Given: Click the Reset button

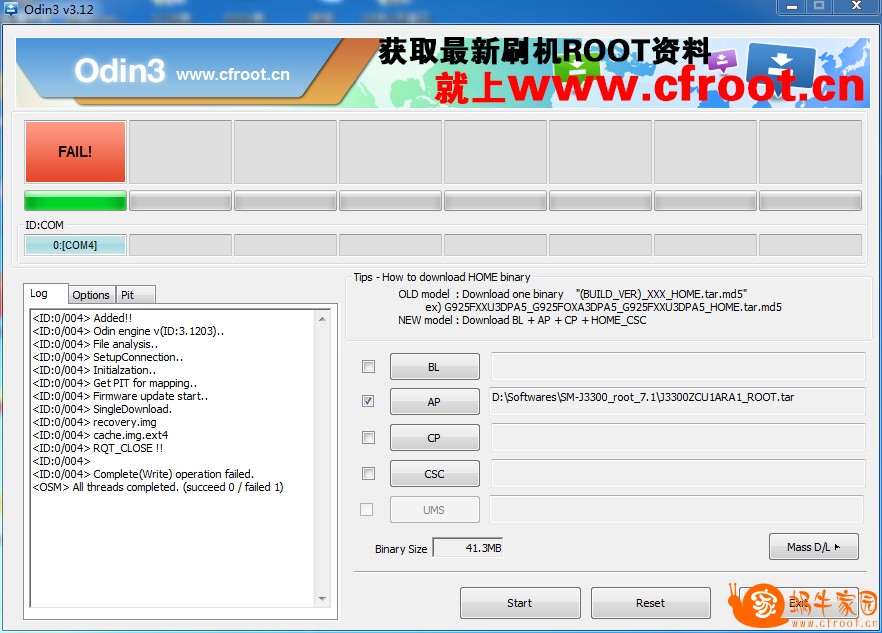Looking at the screenshot, I should coord(651,603).
